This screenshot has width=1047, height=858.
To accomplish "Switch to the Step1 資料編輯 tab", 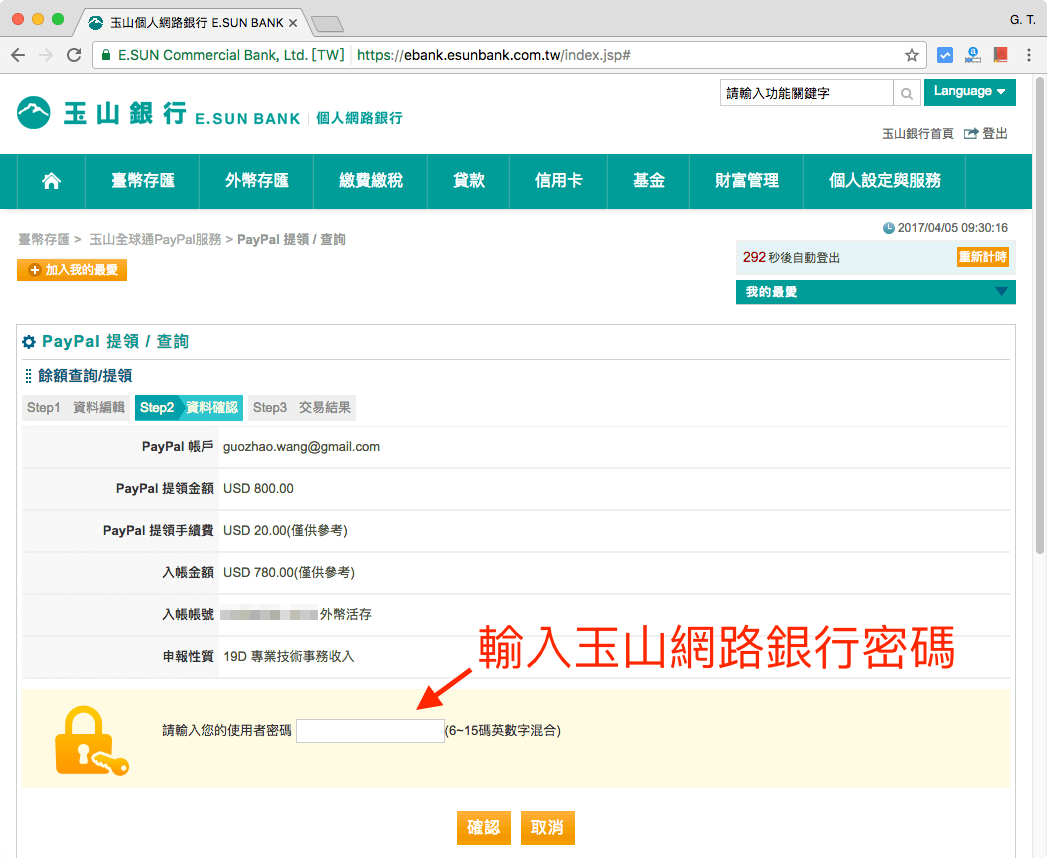I will click(x=76, y=407).
